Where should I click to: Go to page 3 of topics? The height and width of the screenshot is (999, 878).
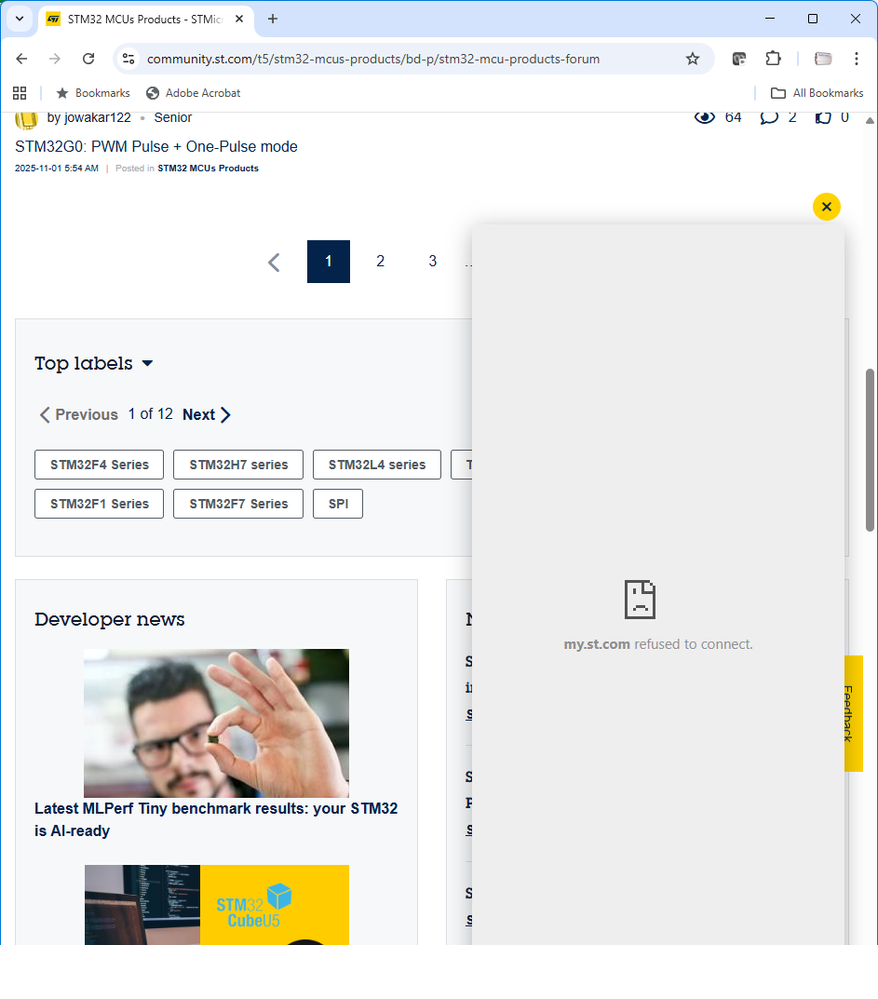(433, 261)
